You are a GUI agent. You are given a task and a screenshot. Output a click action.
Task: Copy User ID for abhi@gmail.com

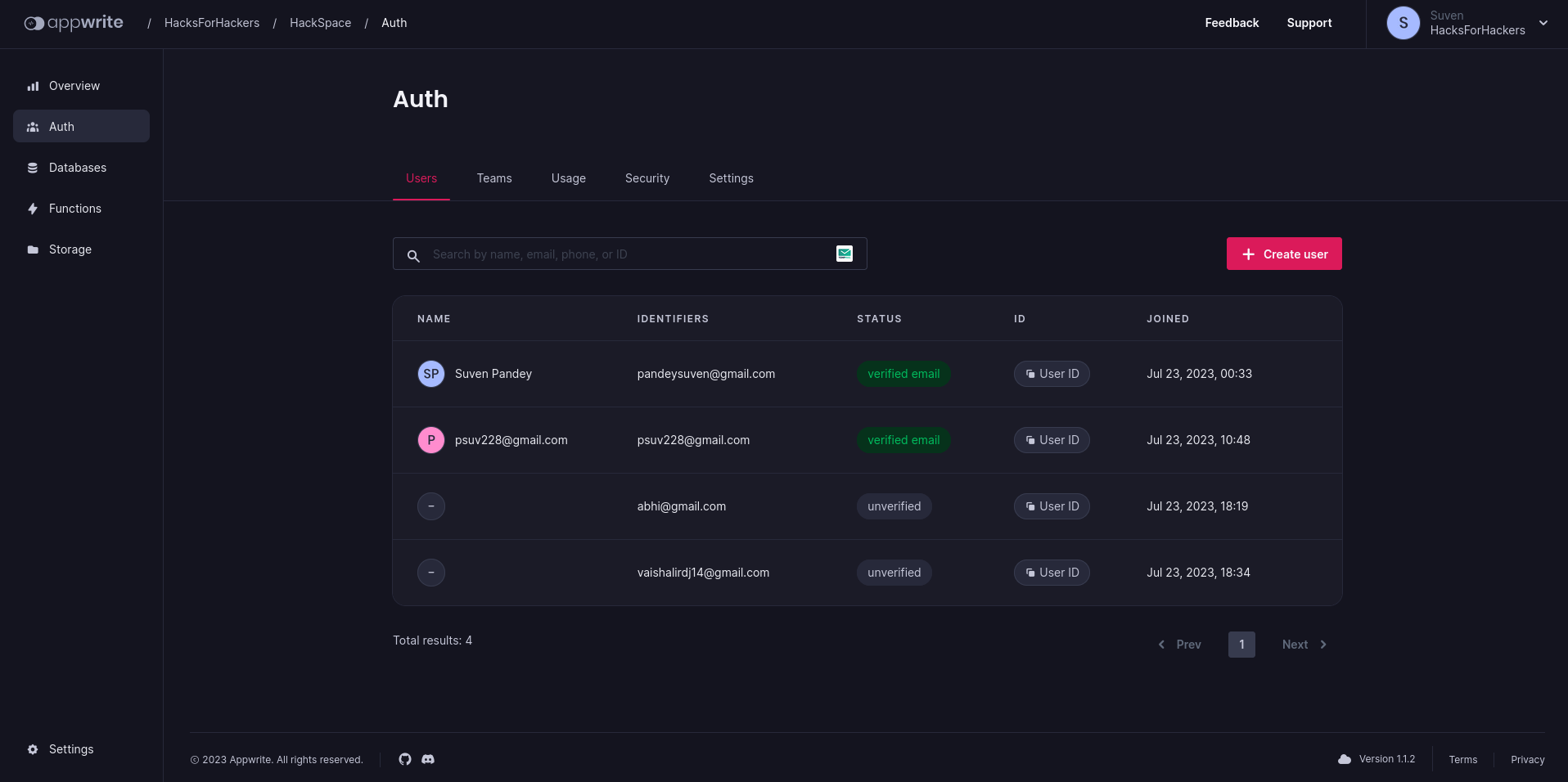tap(1052, 506)
